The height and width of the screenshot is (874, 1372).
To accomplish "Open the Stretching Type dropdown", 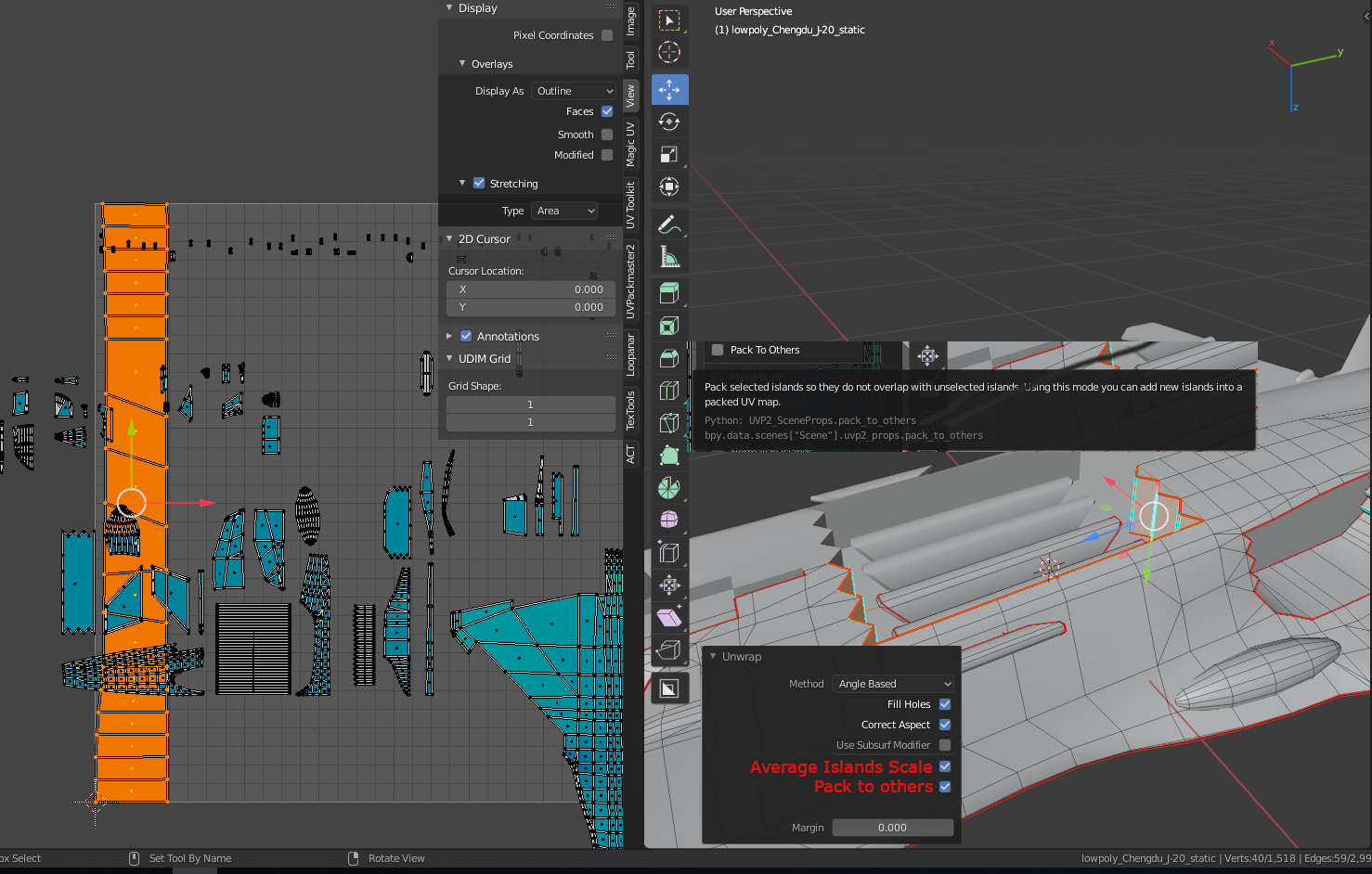I will 564,211.
